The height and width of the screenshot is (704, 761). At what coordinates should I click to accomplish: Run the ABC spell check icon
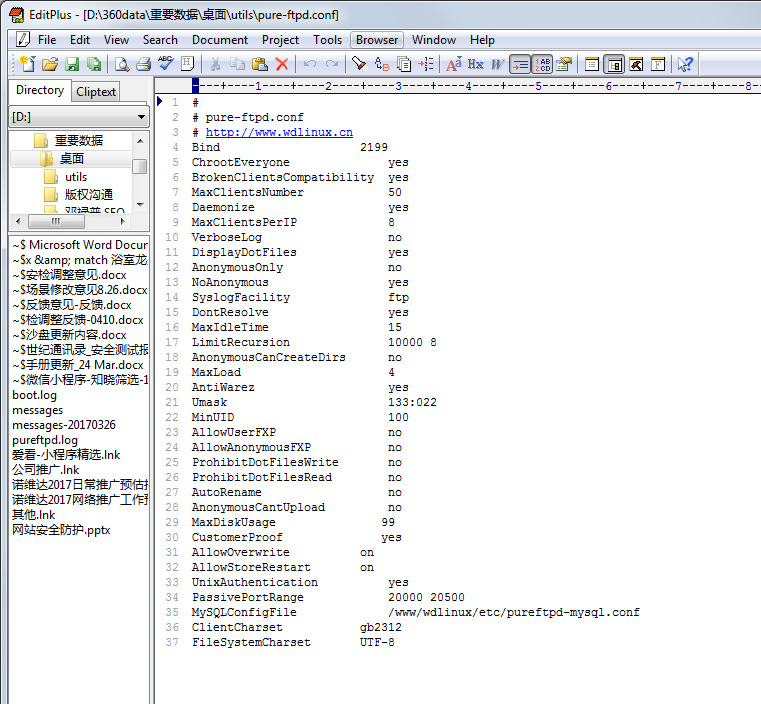(x=165, y=64)
